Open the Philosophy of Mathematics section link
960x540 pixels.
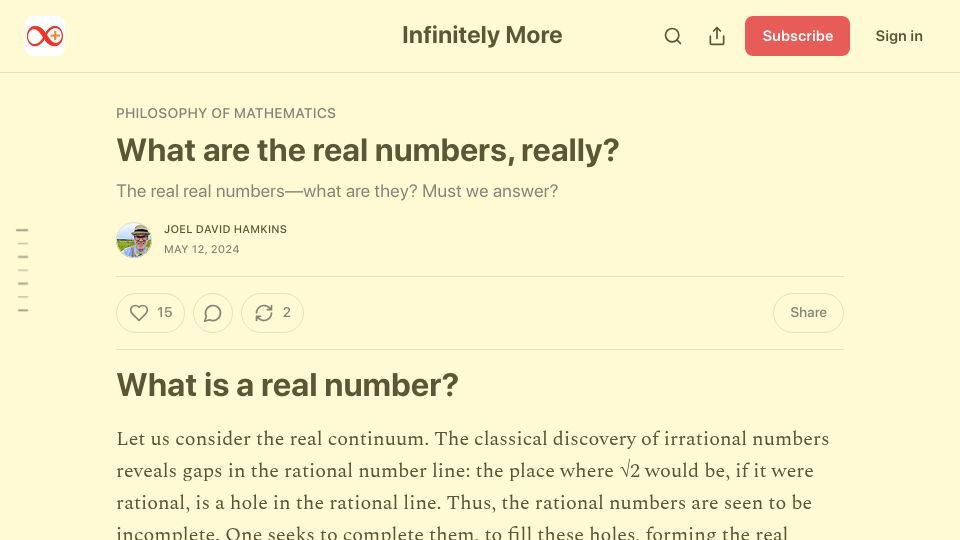click(x=226, y=113)
